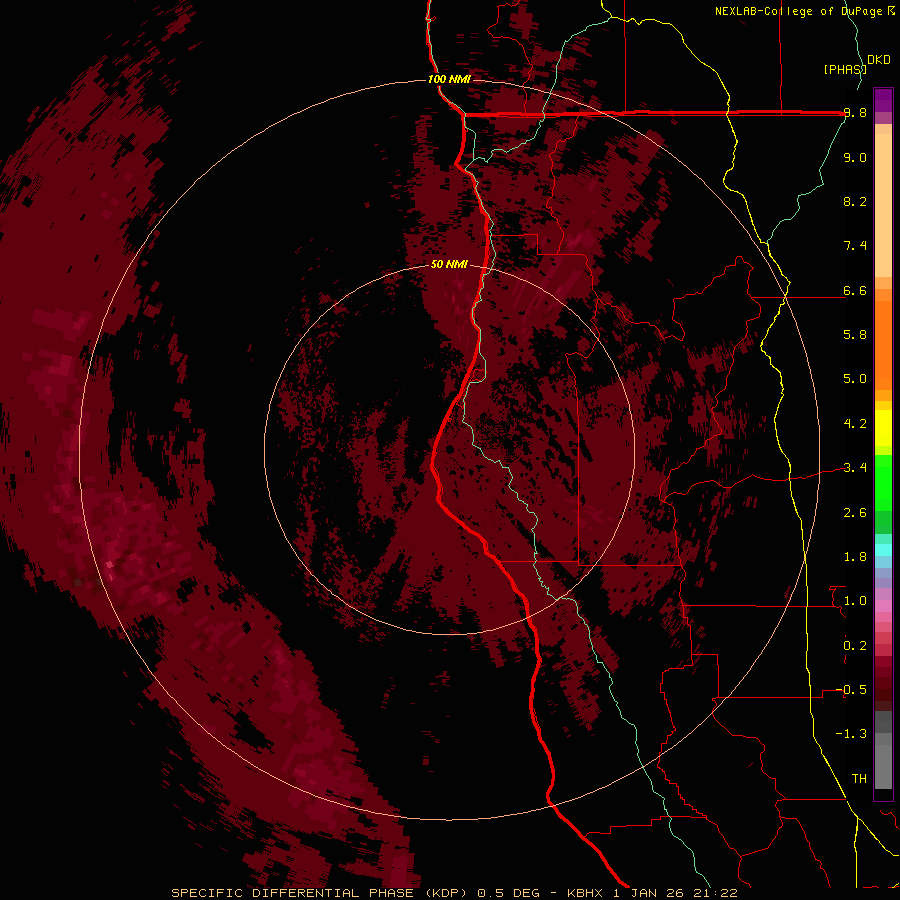Viewport: 900px width, 900px height.
Task: Click the "7.4" color scale value
Action: (855, 246)
